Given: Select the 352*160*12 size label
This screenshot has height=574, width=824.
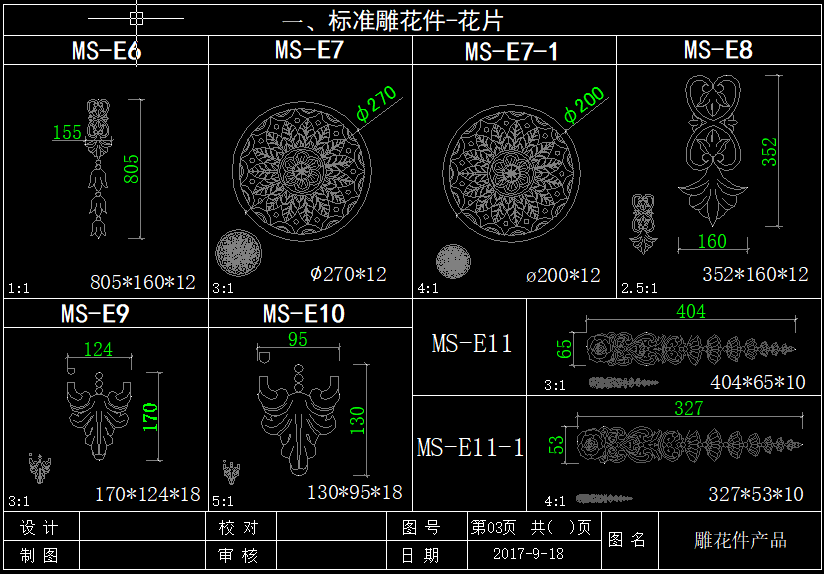Looking at the screenshot, I should pos(755,274).
